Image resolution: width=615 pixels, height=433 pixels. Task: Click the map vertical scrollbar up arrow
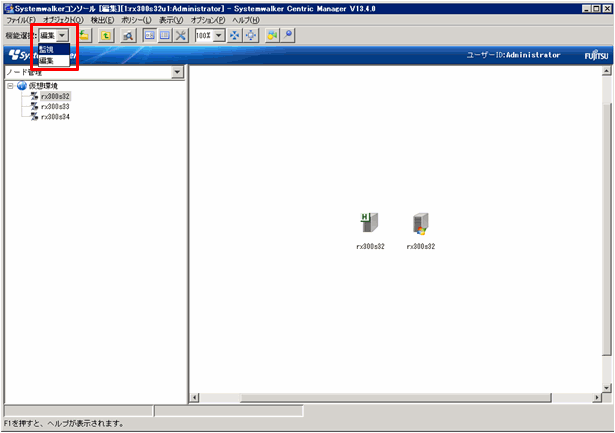(x=606, y=71)
